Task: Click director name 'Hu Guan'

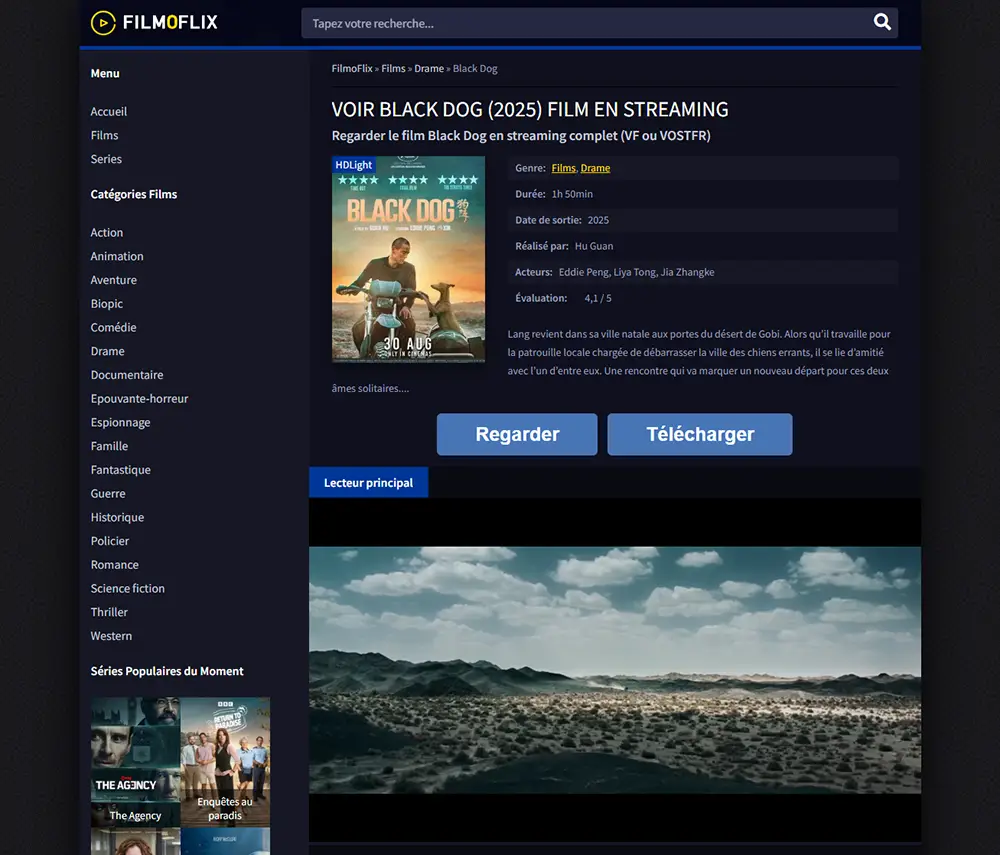Action: click(x=594, y=246)
